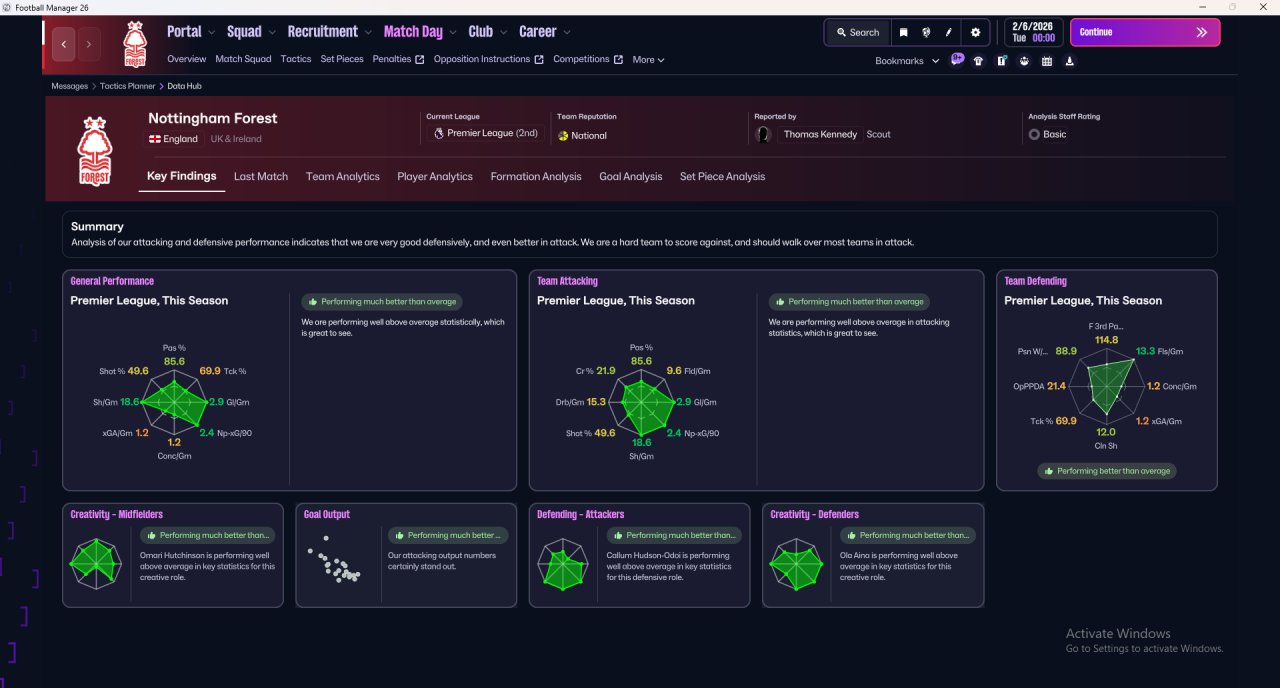Click the Tactics Planner breadcrumb link
The image size is (1280, 688).
tap(128, 86)
